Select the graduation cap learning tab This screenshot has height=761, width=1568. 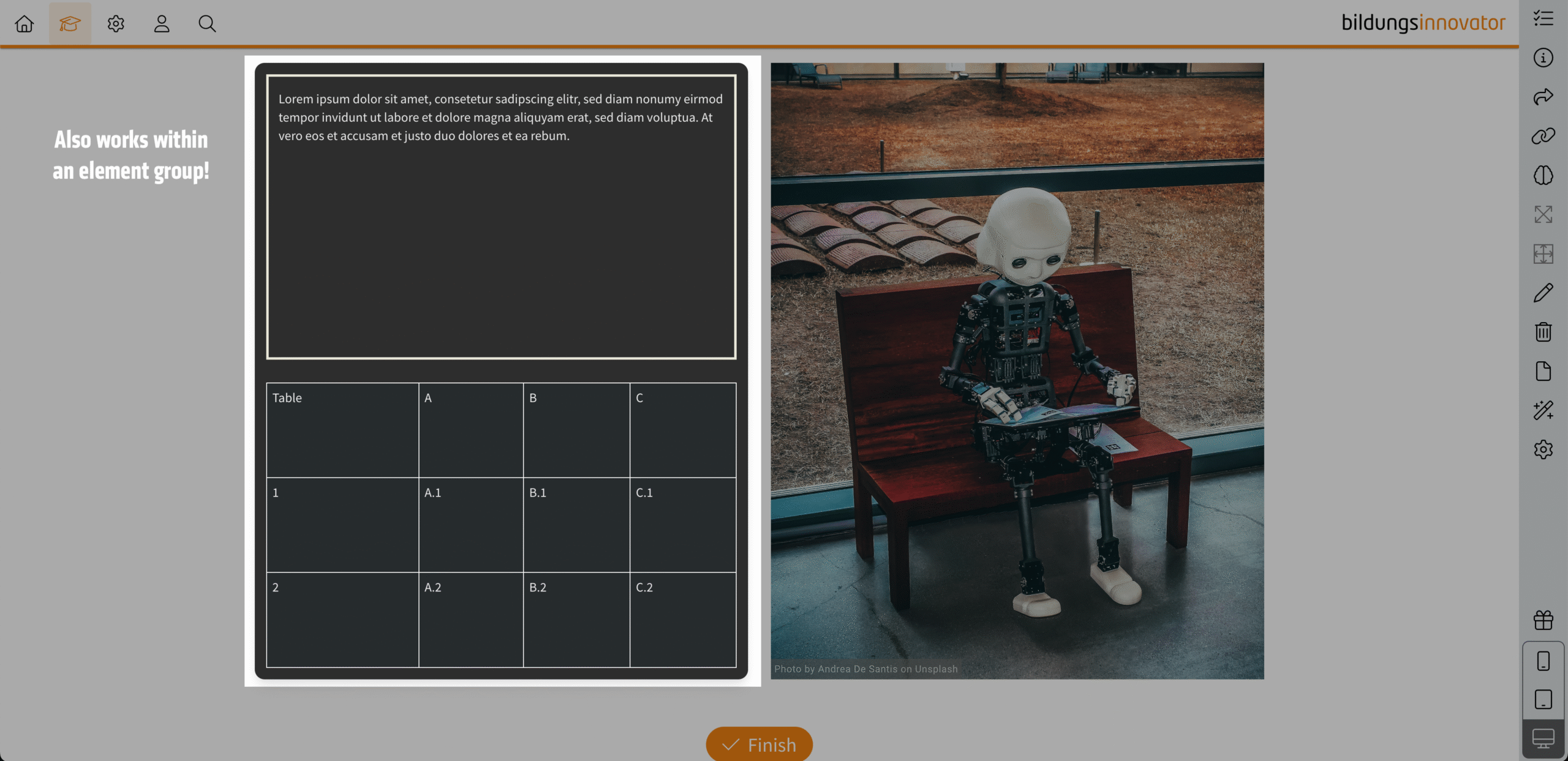pyautogui.click(x=70, y=24)
